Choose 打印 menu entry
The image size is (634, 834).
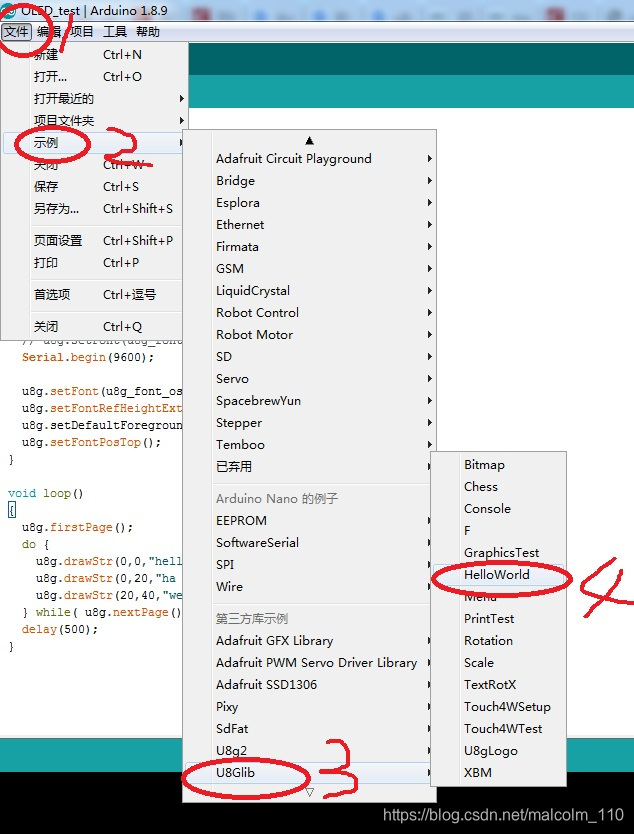[93, 263]
